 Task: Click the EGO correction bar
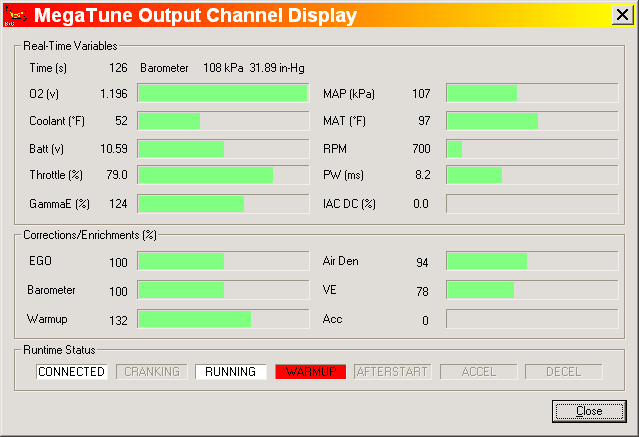coord(223,261)
